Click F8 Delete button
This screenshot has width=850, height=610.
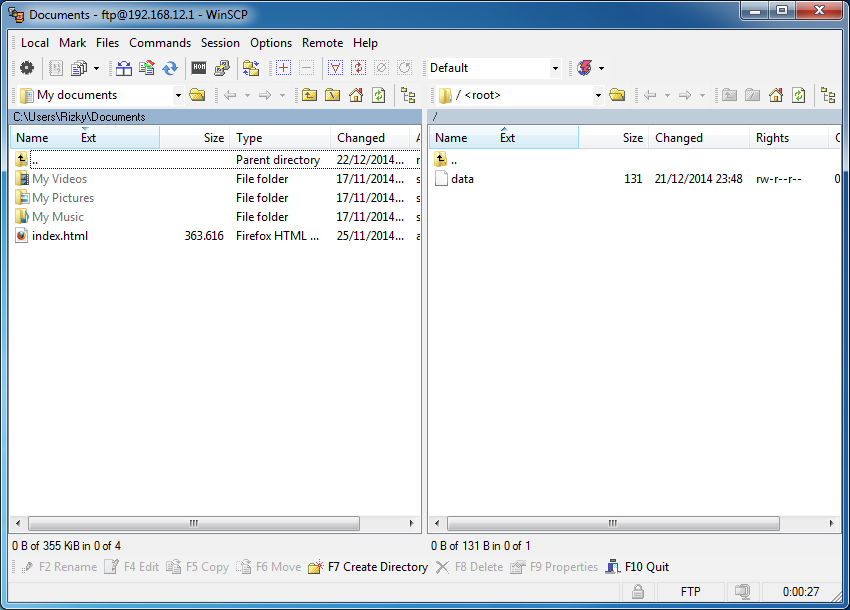click(471, 567)
